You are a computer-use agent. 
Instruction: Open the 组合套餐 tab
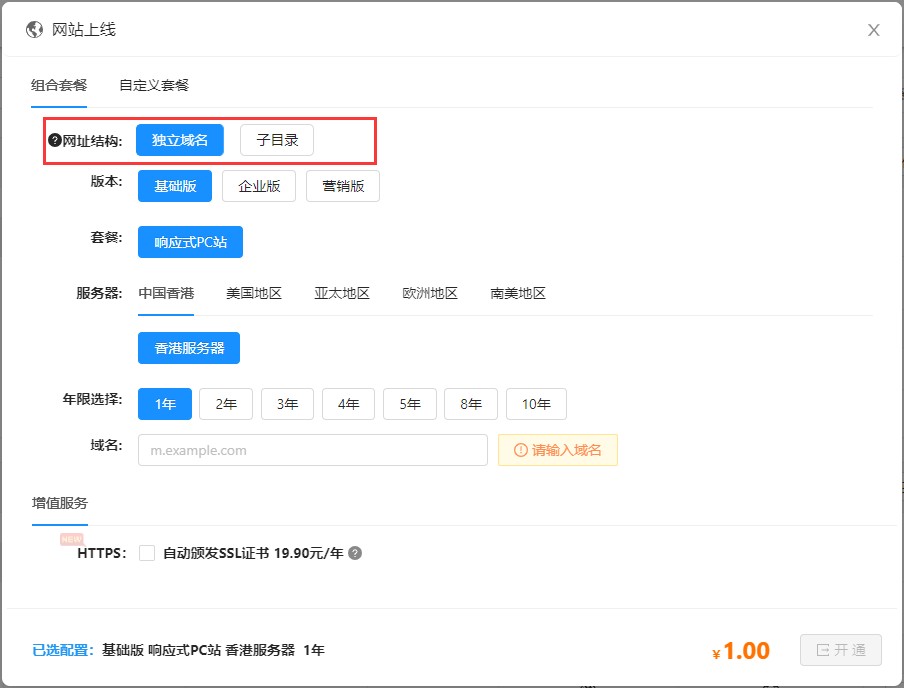(59, 85)
